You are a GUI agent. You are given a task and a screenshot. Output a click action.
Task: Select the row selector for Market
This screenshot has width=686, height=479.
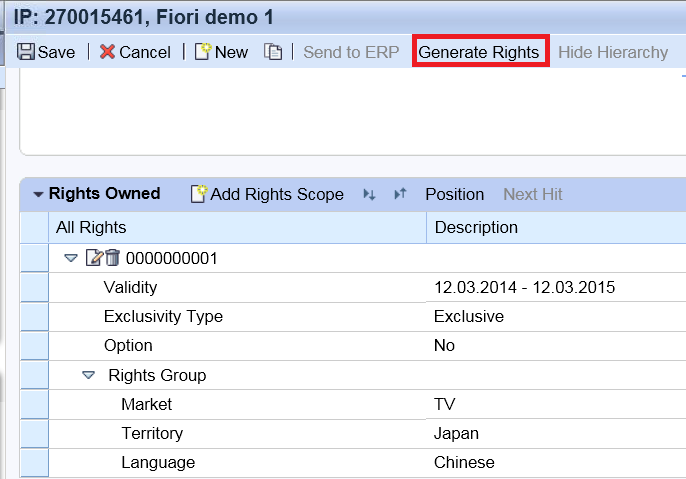(35, 405)
